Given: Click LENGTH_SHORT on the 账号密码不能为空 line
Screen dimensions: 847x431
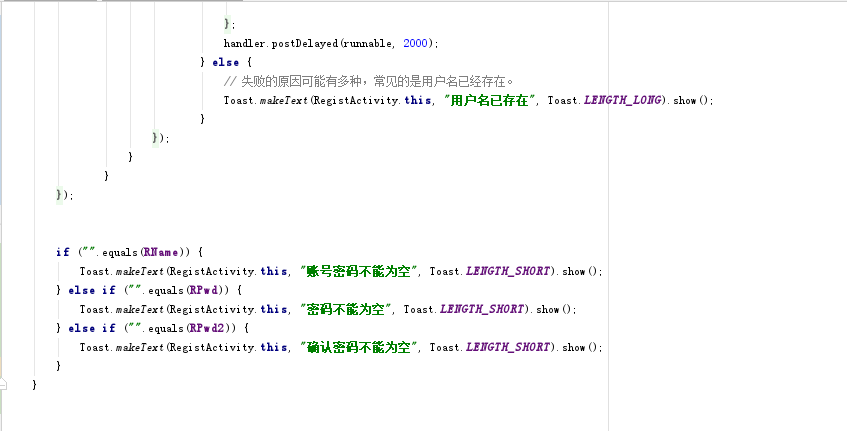Looking at the screenshot, I should [508, 272].
